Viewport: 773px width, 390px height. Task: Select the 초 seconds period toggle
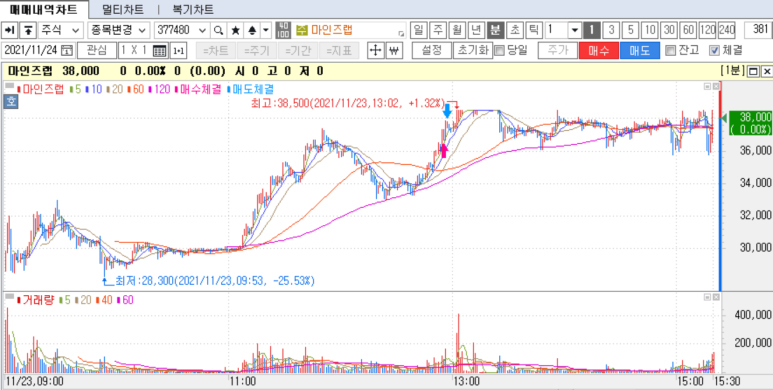tap(514, 30)
